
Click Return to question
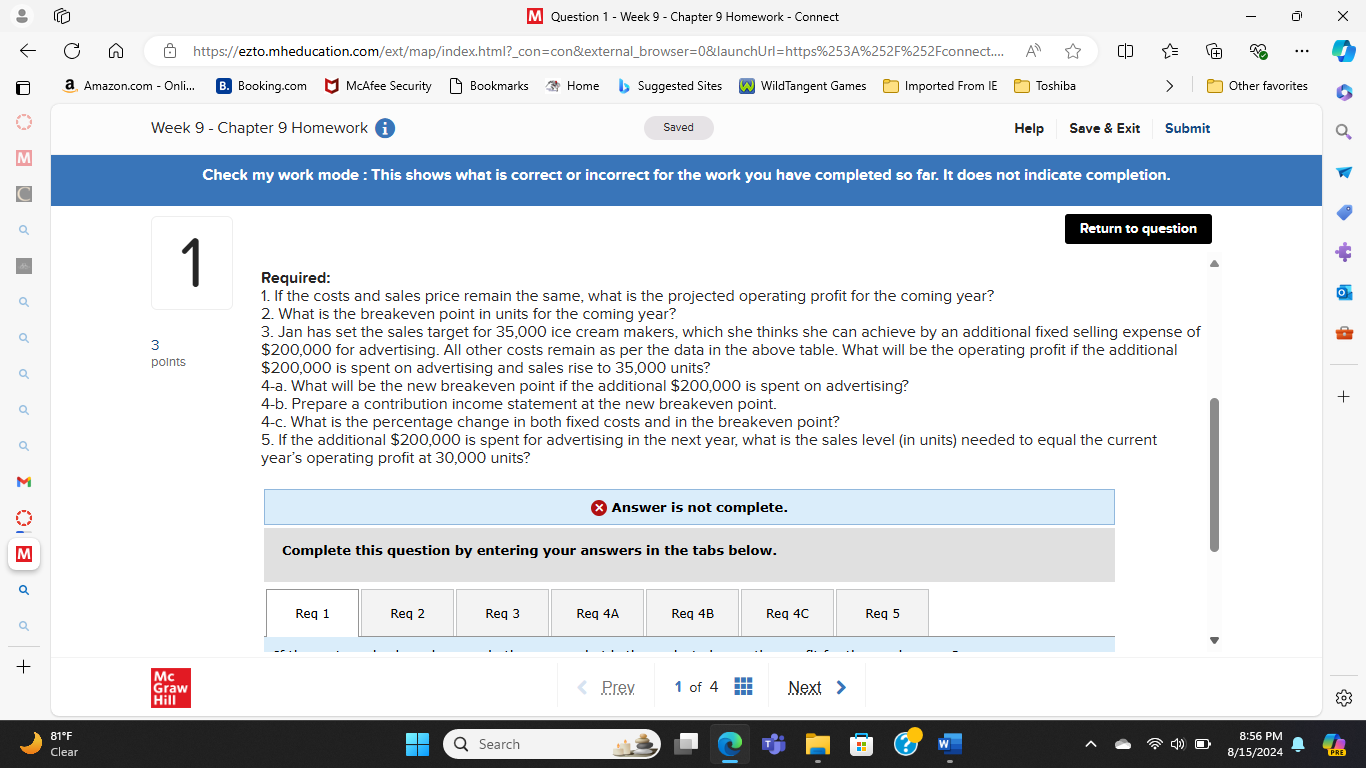1138,228
